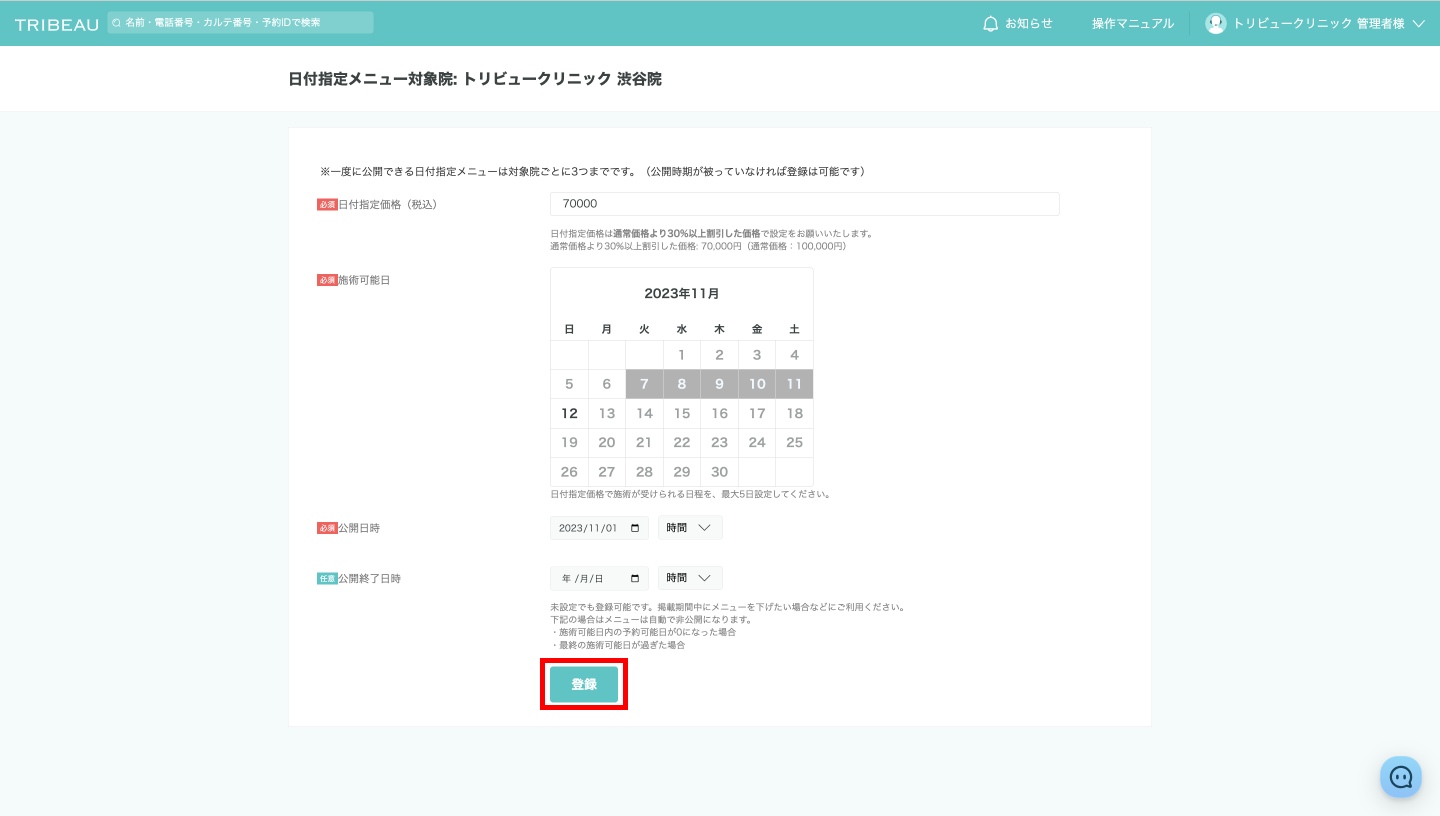Viewport: 1440px width, 816px height.
Task: Click the 公開終了日時 date field
Action: (599, 578)
